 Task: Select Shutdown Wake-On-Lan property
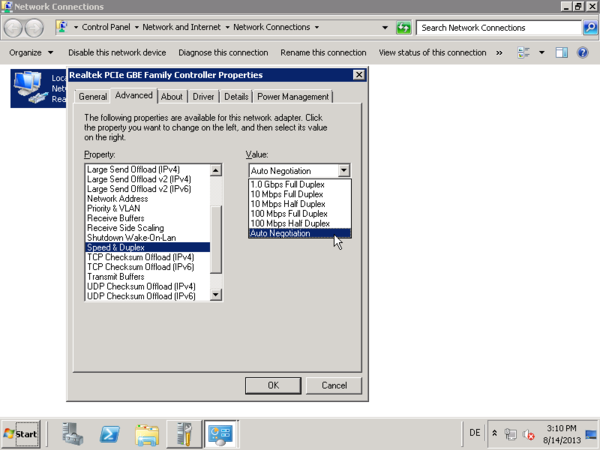(132, 238)
